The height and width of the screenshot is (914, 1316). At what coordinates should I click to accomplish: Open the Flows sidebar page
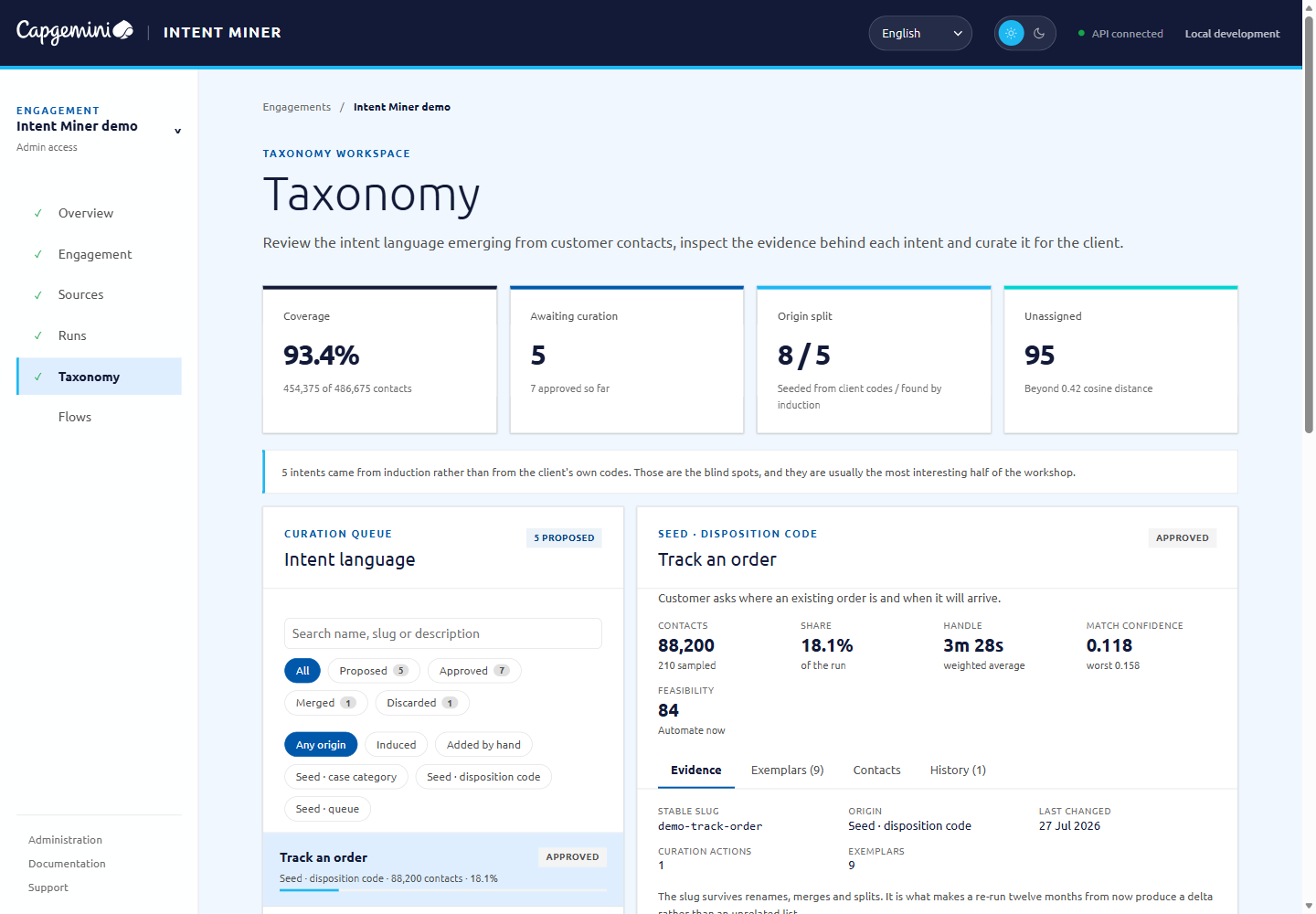(x=99, y=417)
